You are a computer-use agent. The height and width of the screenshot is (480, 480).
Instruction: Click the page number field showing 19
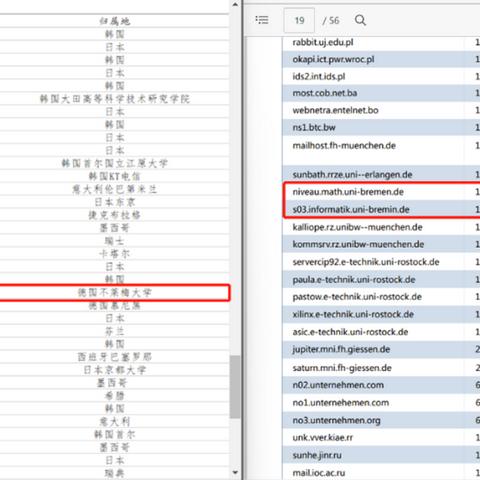coord(299,20)
